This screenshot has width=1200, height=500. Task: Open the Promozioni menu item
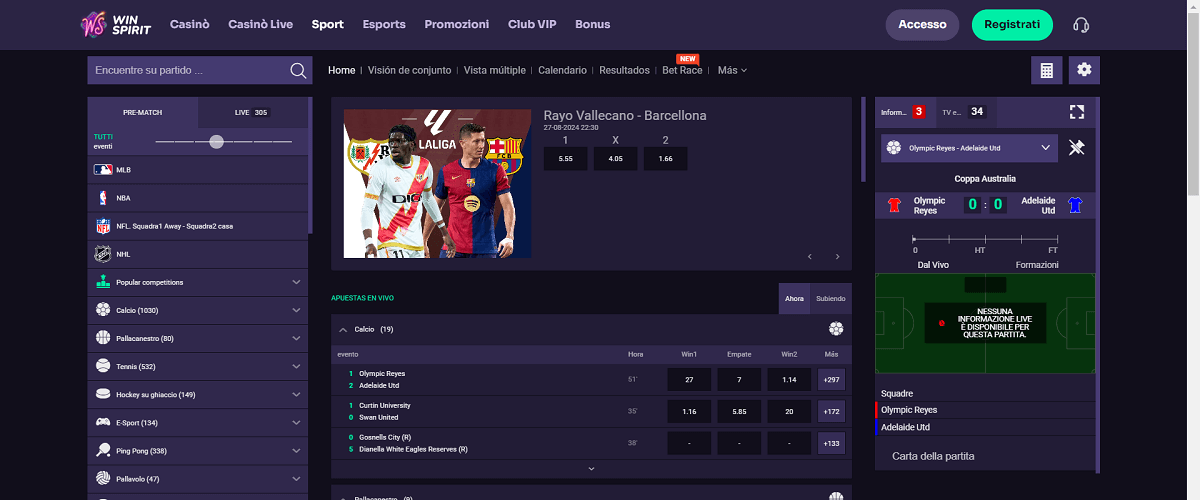coord(457,24)
